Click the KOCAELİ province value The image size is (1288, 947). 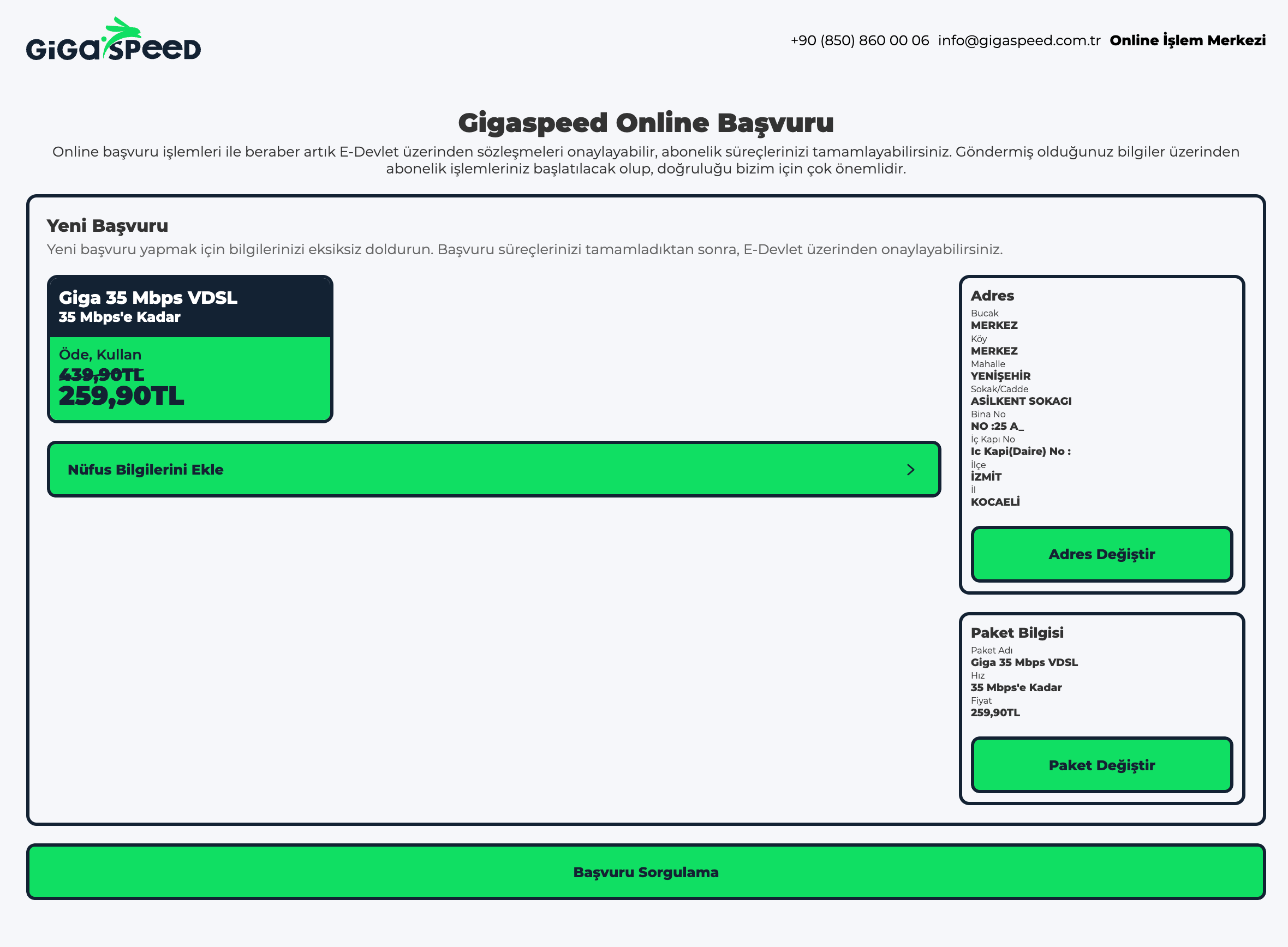(x=994, y=501)
